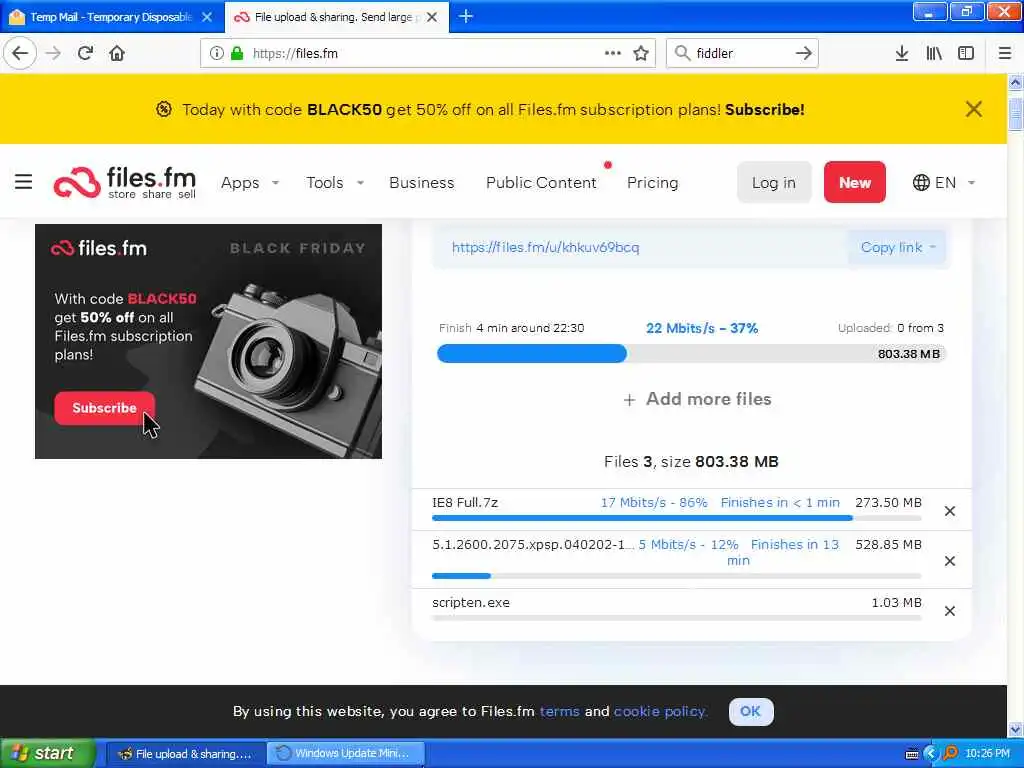View site information icon in address bar

216,53
